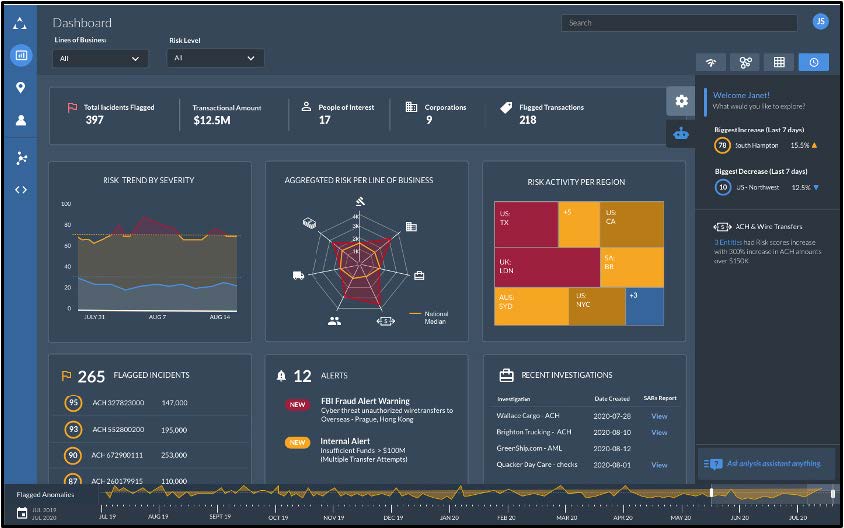Click the building icon beside Corporations
Viewport: 844px width, 528px height.
click(411, 107)
